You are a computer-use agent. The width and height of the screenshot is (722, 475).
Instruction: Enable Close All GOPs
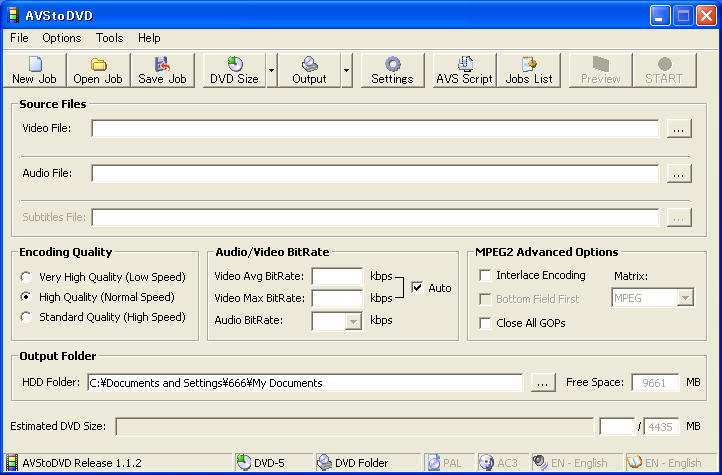(x=485, y=323)
